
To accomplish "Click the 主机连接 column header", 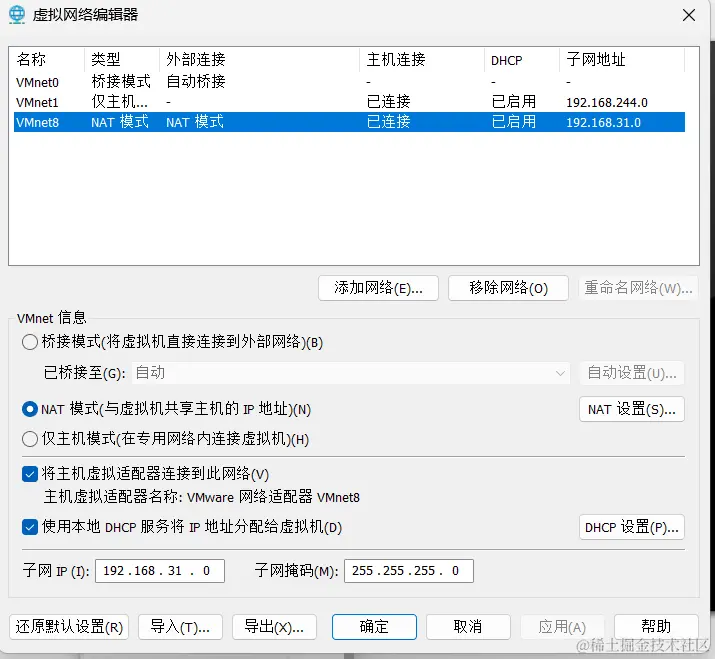I will coord(422,60).
